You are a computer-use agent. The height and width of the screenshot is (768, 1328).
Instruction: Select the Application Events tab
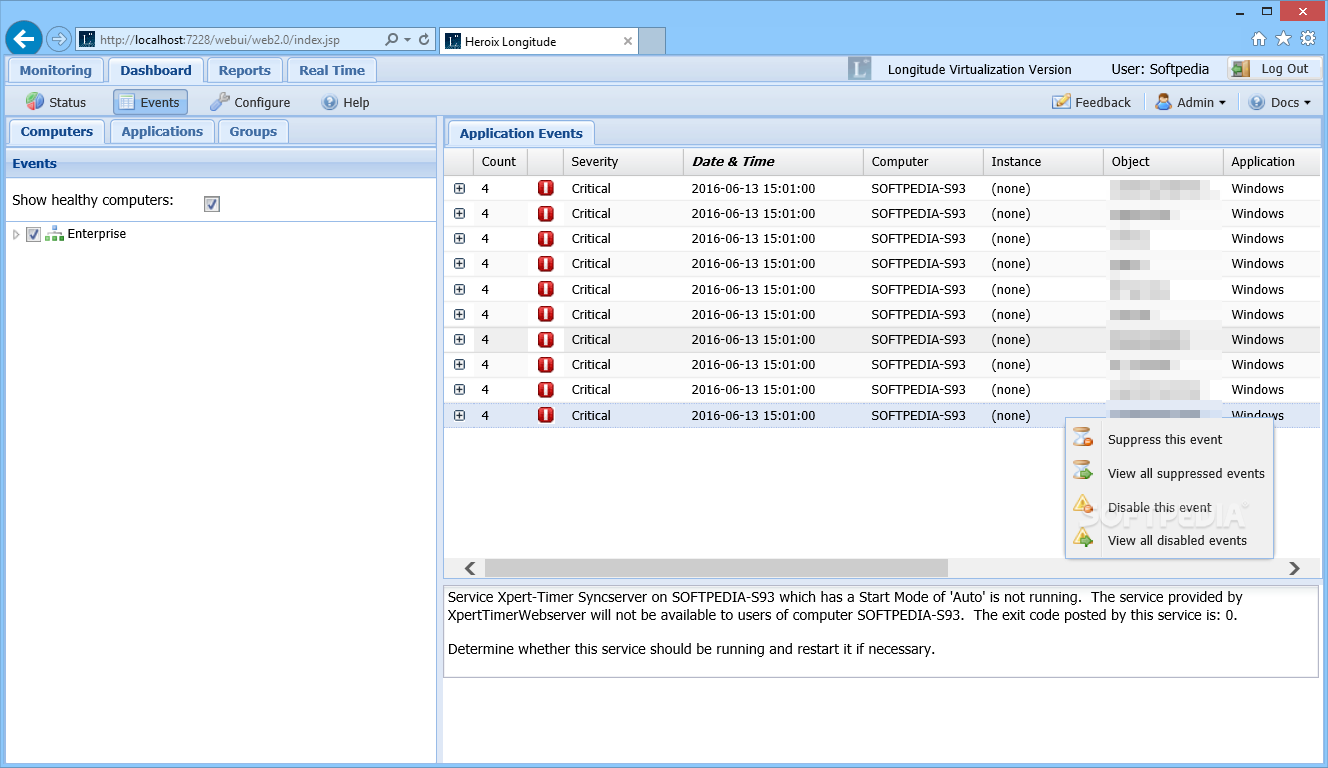click(x=521, y=133)
